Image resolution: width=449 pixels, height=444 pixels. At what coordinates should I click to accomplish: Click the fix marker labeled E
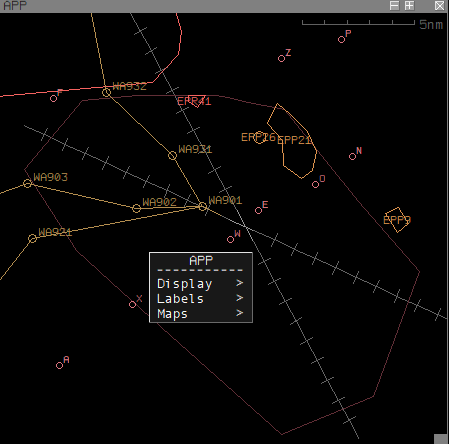coord(258,211)
